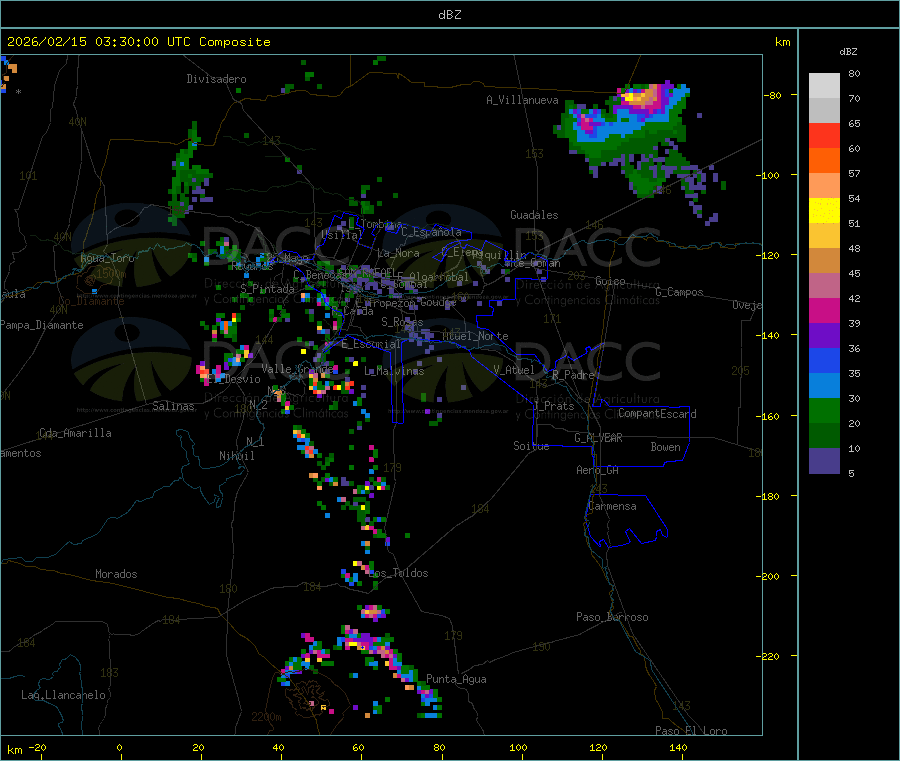The width and height of the screenshot is (900, 761).
Task: Select the 5 dBZ purple legend swatch
Action: 824,461
